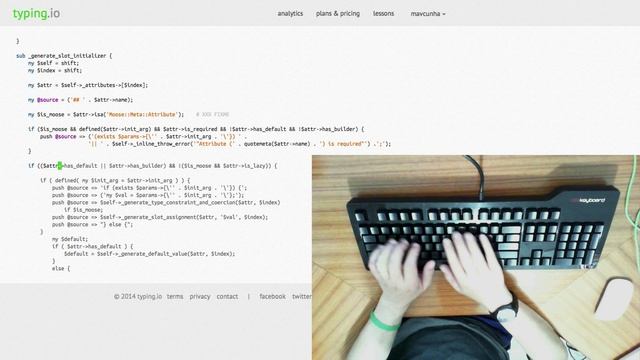Click the indented line 'if $is_moose;'
Screen dimensions: 640x360
click(x=83, y=210)
